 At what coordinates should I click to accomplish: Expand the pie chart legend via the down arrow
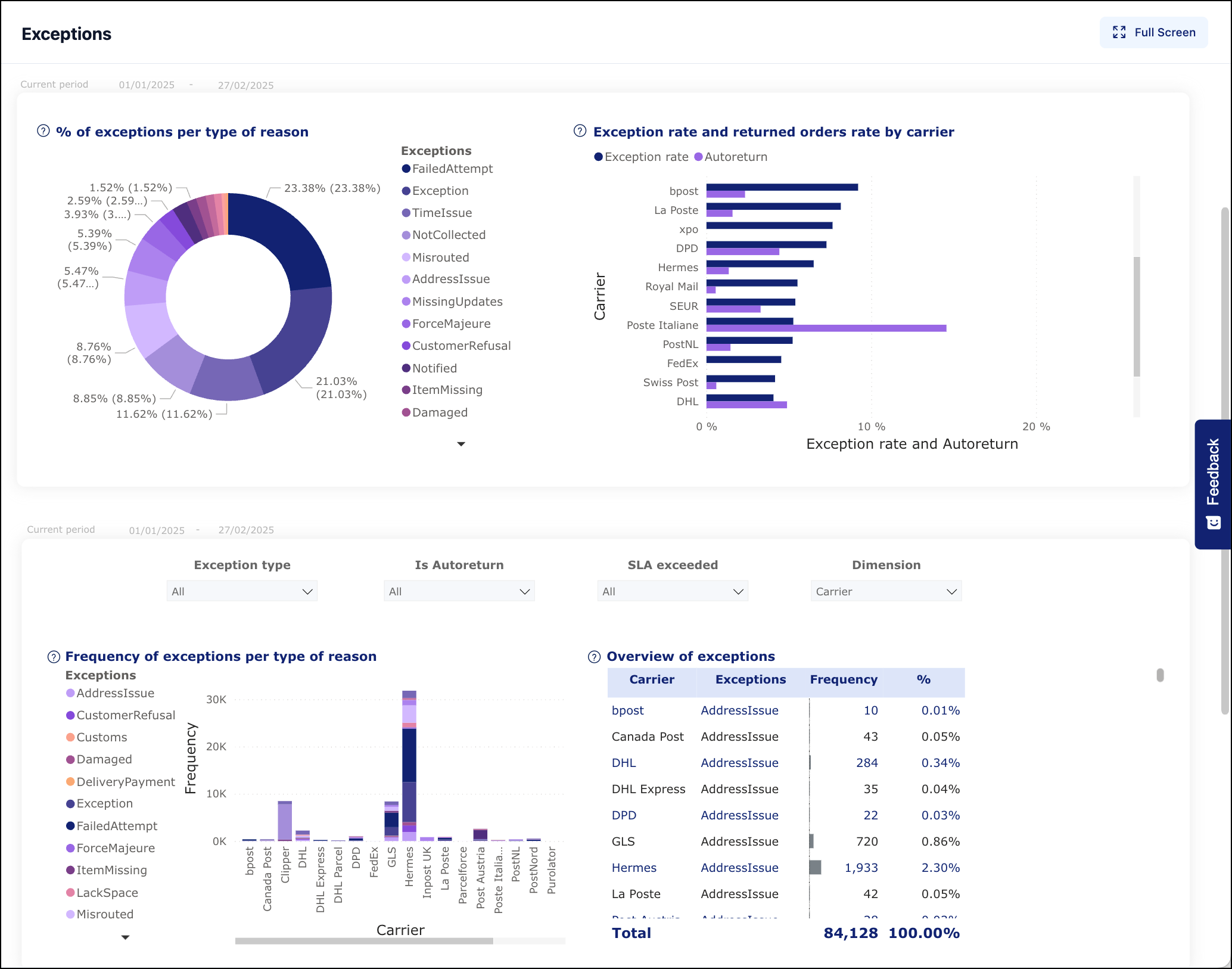coord(461,443)
